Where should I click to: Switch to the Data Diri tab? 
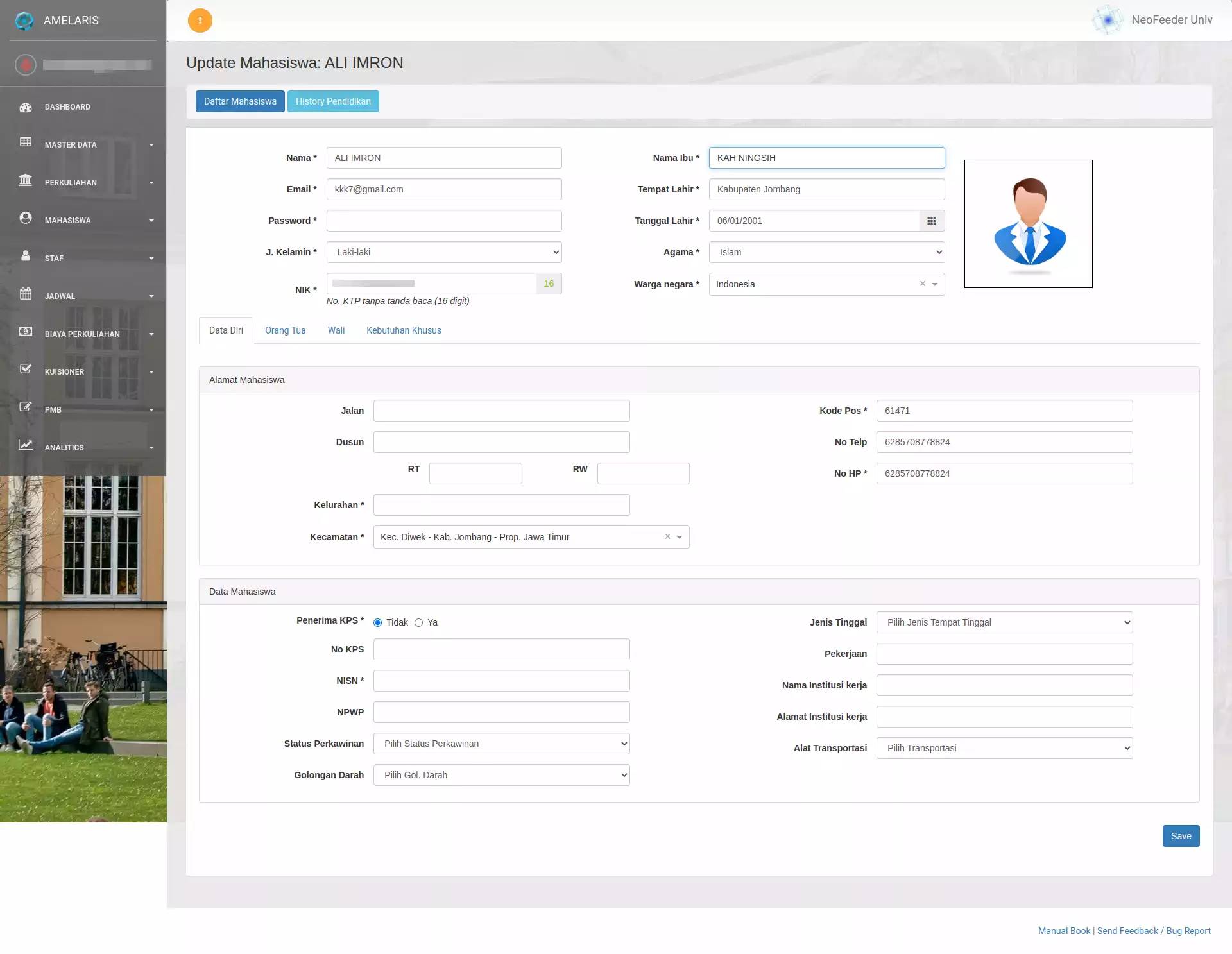pos(226,330)
